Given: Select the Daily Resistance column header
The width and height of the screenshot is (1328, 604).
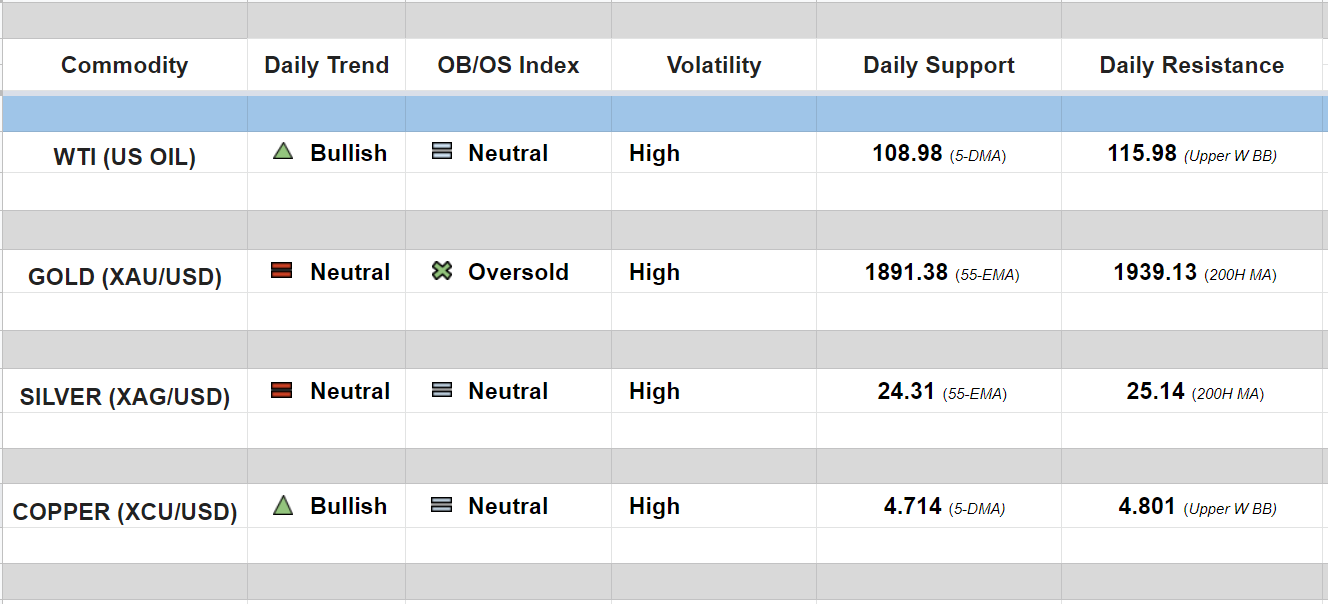Looking at the screenshot, I should click(1191, 66).
